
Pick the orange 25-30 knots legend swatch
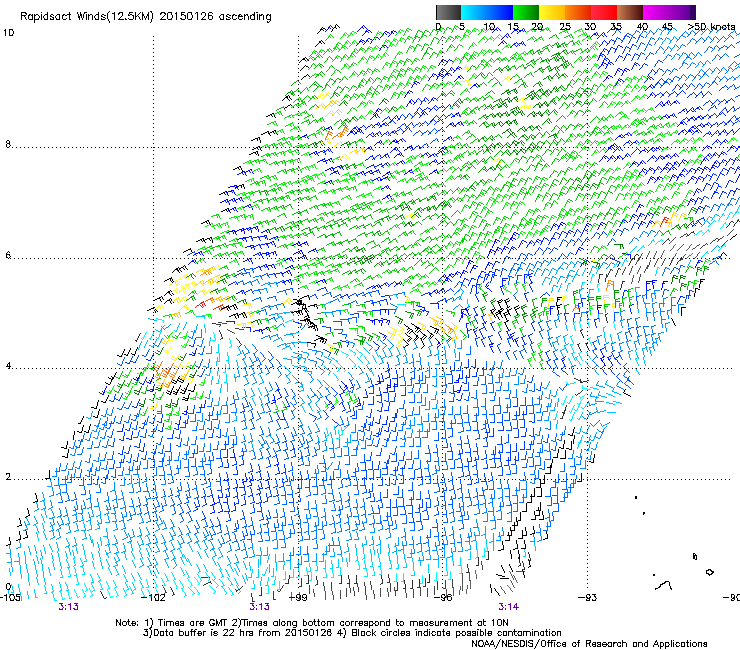[x=578, y=12]
